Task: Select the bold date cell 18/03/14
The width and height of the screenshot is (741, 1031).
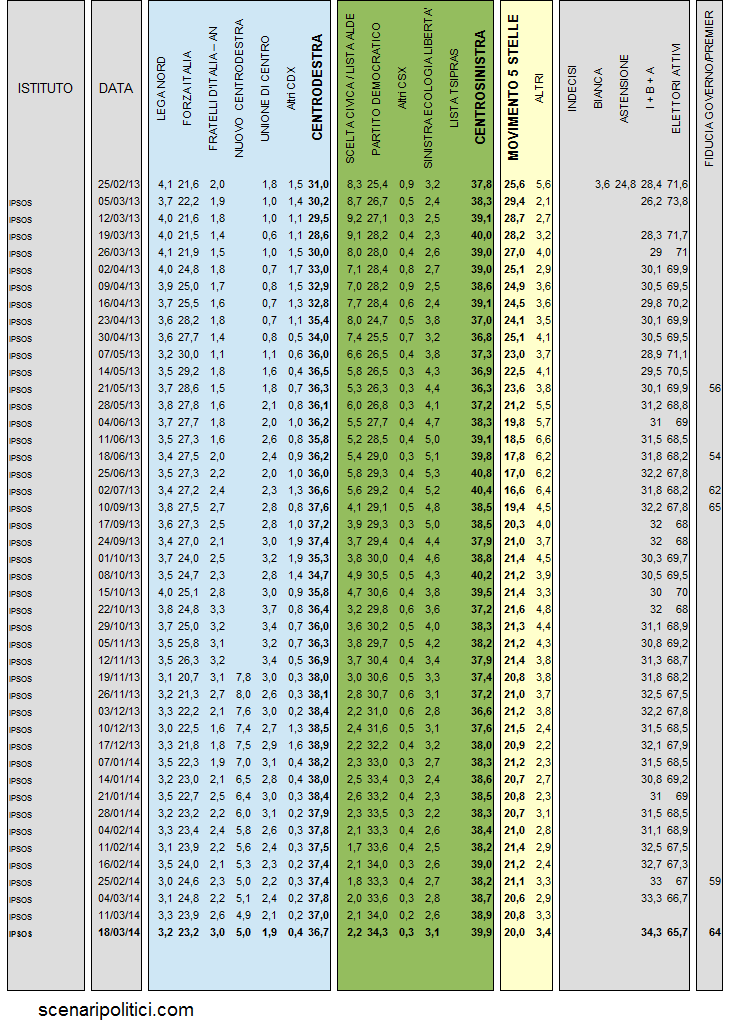Action: (x=119, y=932)
